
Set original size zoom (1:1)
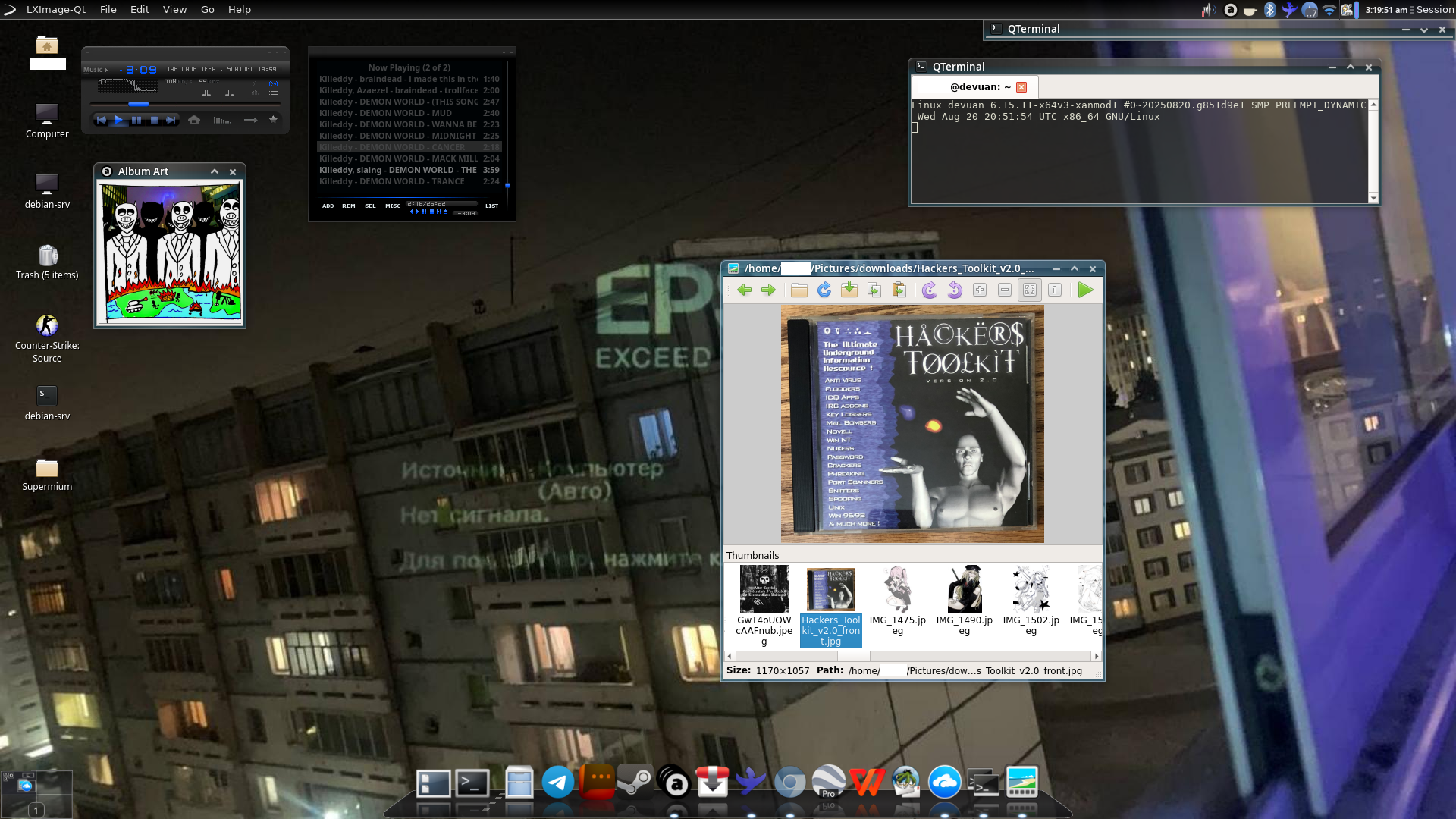pos(1055,290)
